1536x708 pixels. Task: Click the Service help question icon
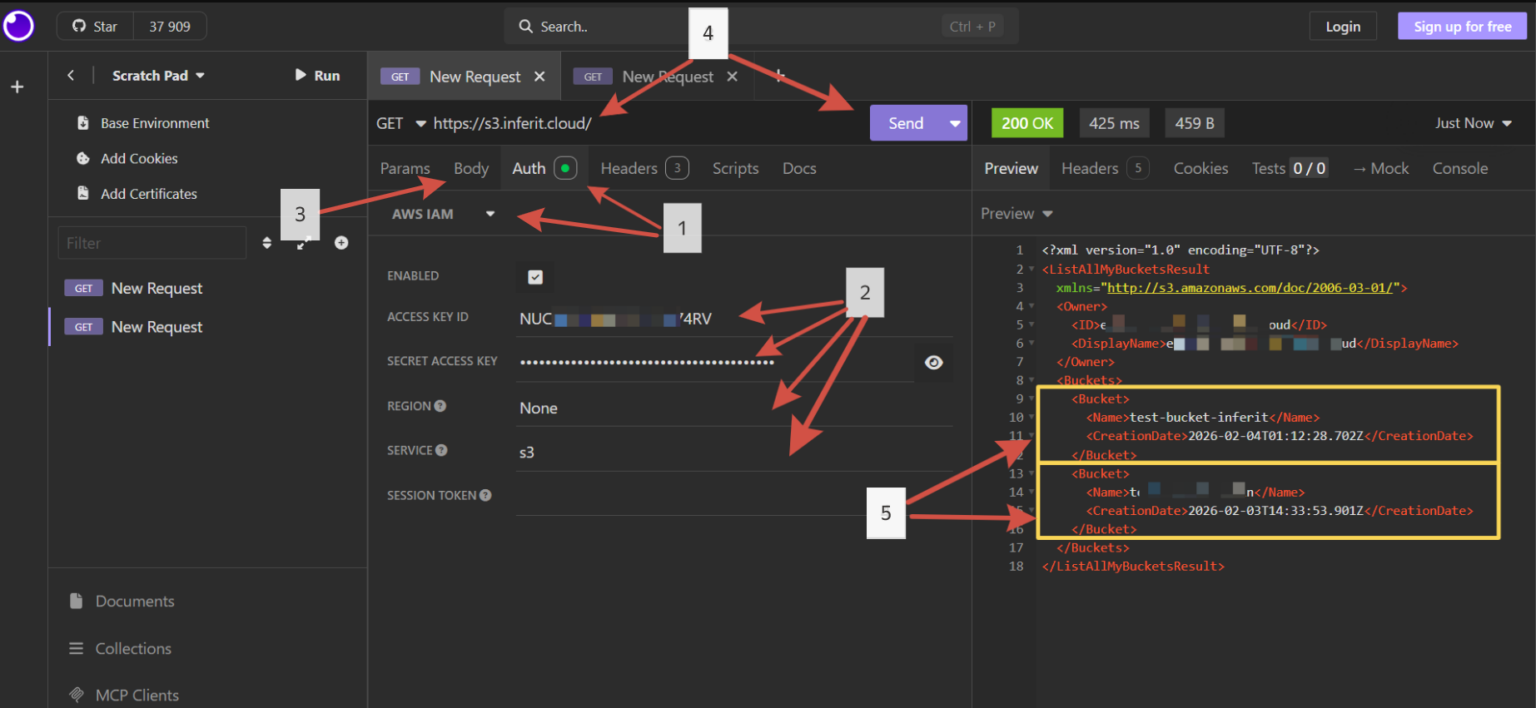pyautogui.click(x=441, y=450)
